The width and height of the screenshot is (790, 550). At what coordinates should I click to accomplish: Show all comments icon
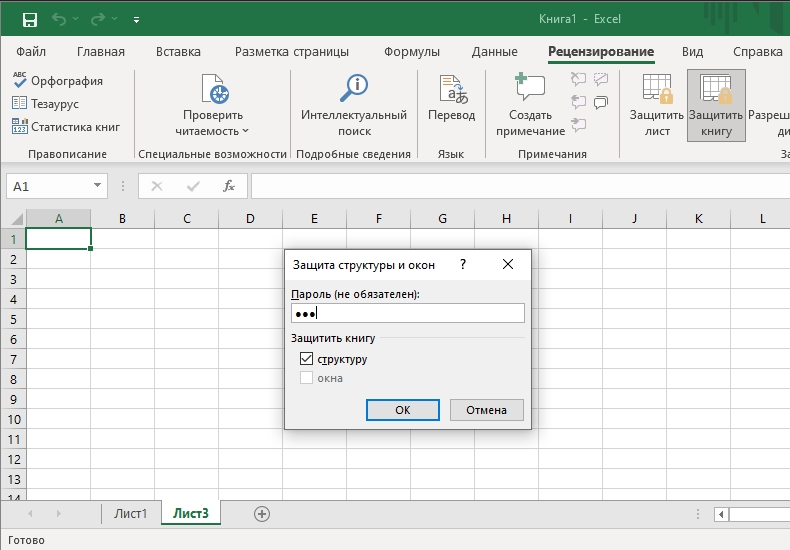pos(601,103)
